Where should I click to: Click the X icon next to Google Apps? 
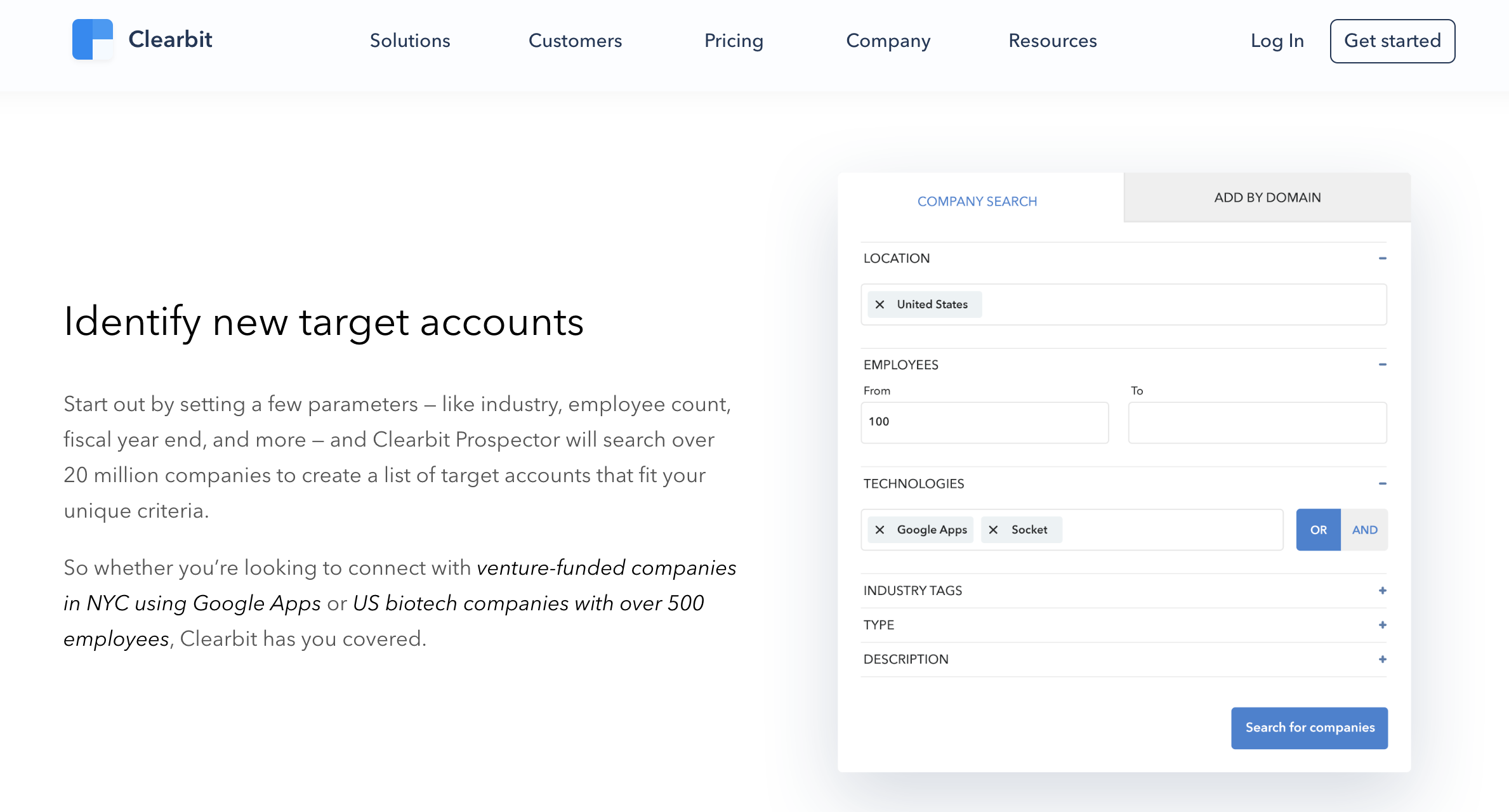pos(880,529)
